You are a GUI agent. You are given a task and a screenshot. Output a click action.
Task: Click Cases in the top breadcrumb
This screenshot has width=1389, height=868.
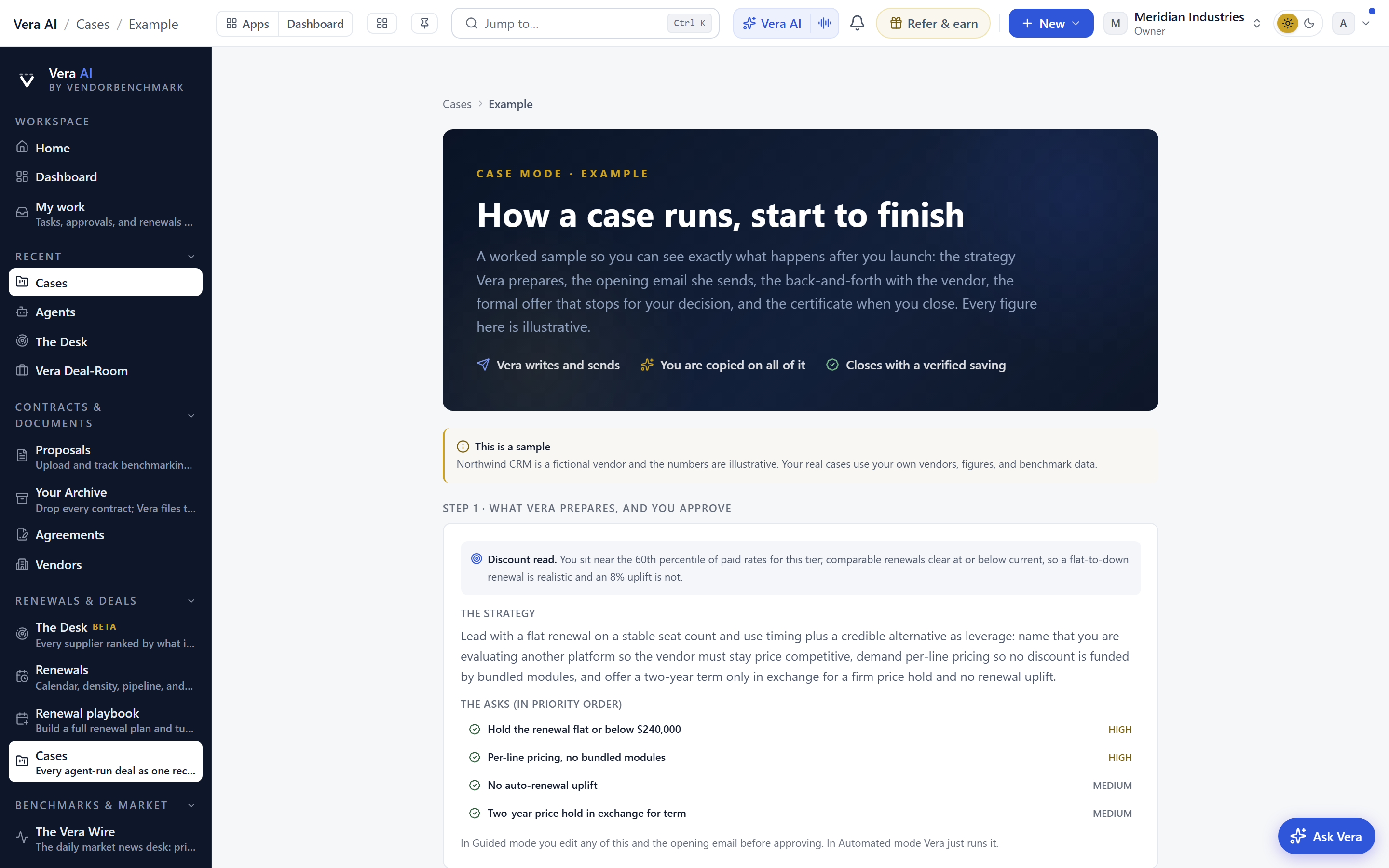[x=93, y=24]
